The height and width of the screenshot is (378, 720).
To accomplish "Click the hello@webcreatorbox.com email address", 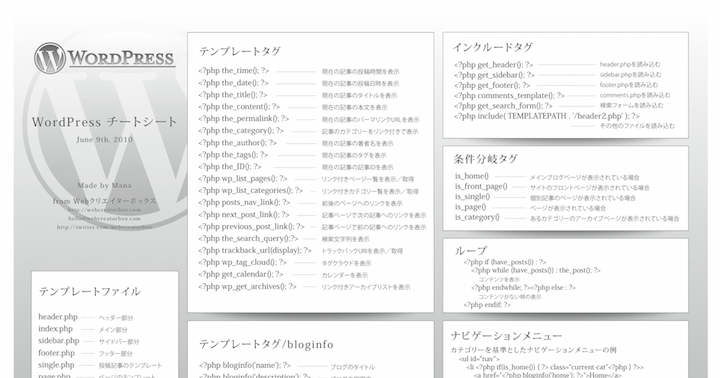I will point(105,219).
